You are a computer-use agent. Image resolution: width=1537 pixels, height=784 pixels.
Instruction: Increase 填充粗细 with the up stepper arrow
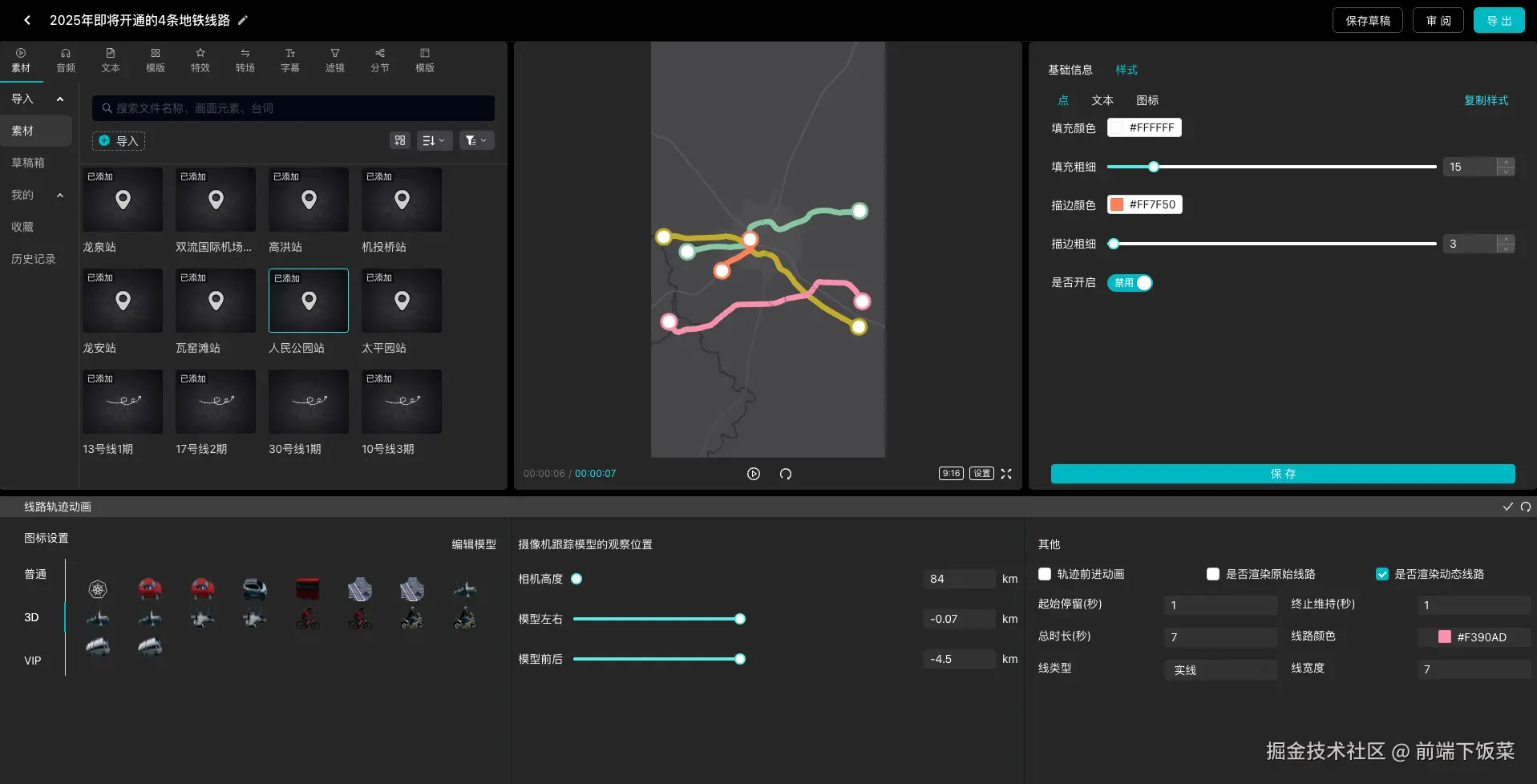[x=1507, y=162]
